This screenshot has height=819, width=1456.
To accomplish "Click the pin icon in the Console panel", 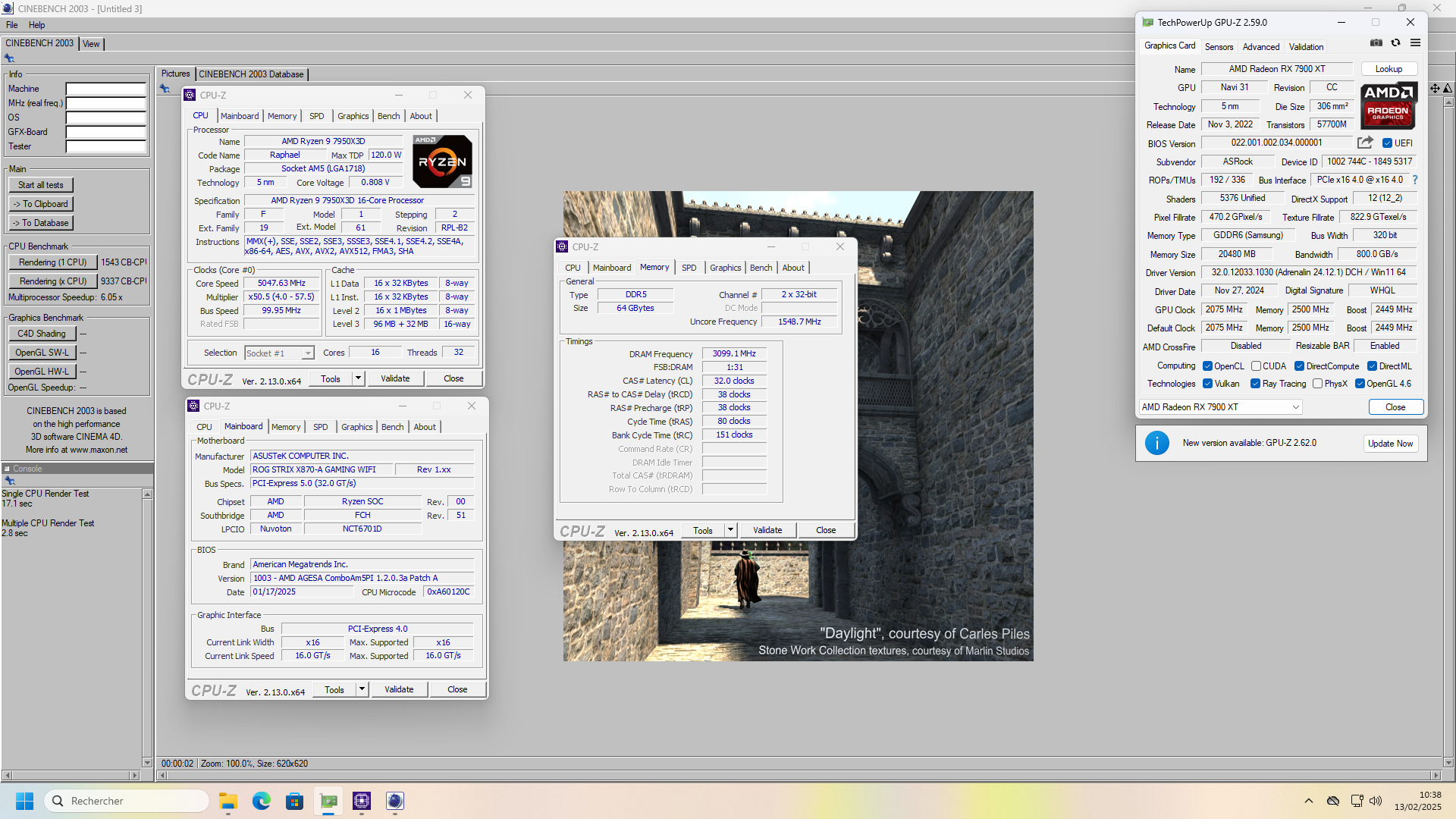I will (x=10, y=481).
